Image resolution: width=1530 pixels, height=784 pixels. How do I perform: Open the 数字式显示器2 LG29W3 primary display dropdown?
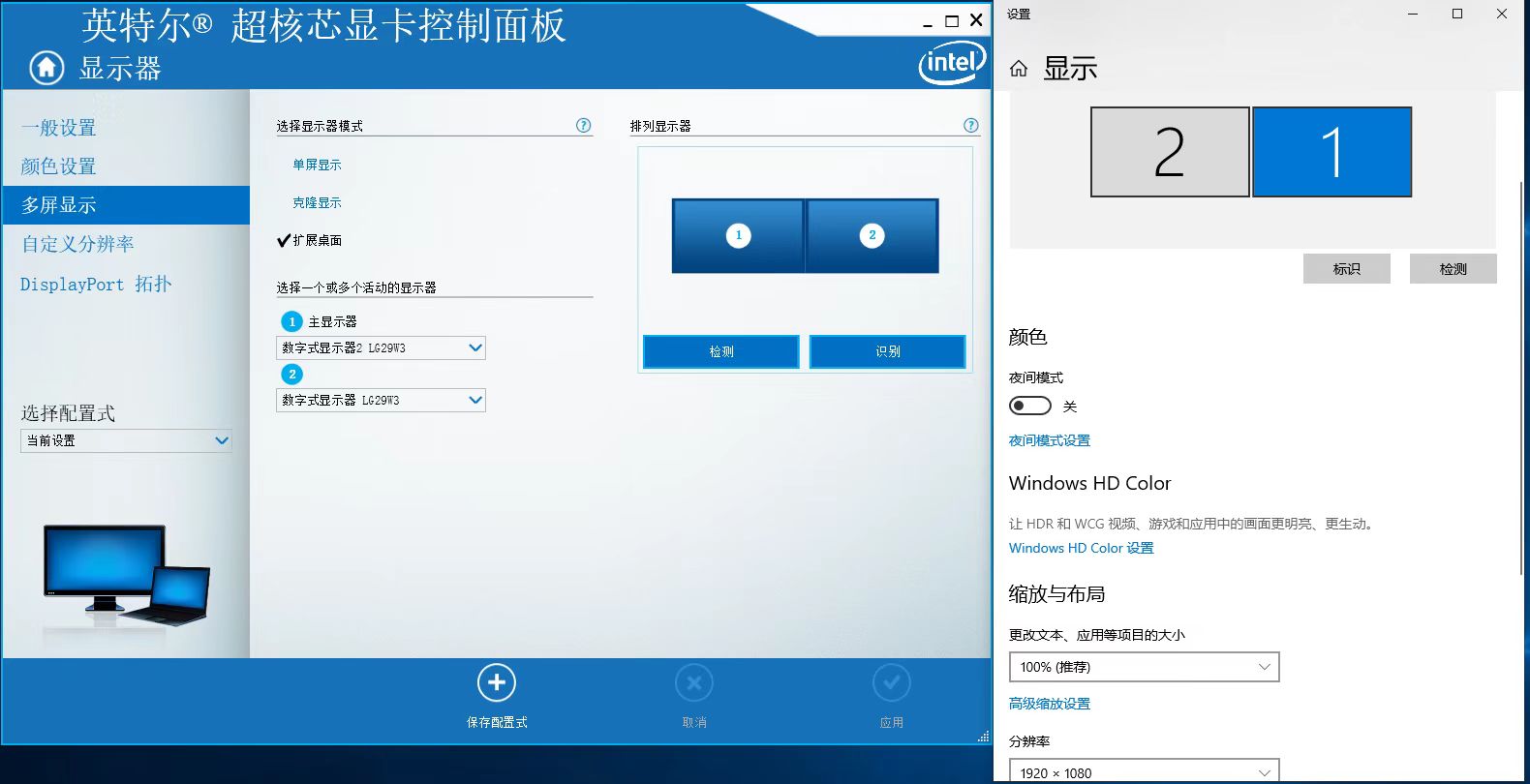[381, 347]
